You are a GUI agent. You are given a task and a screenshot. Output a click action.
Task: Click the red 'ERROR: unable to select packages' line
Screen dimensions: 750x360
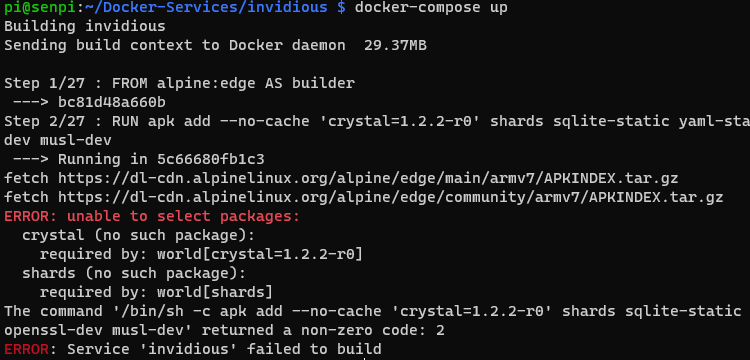click(152, 217)
